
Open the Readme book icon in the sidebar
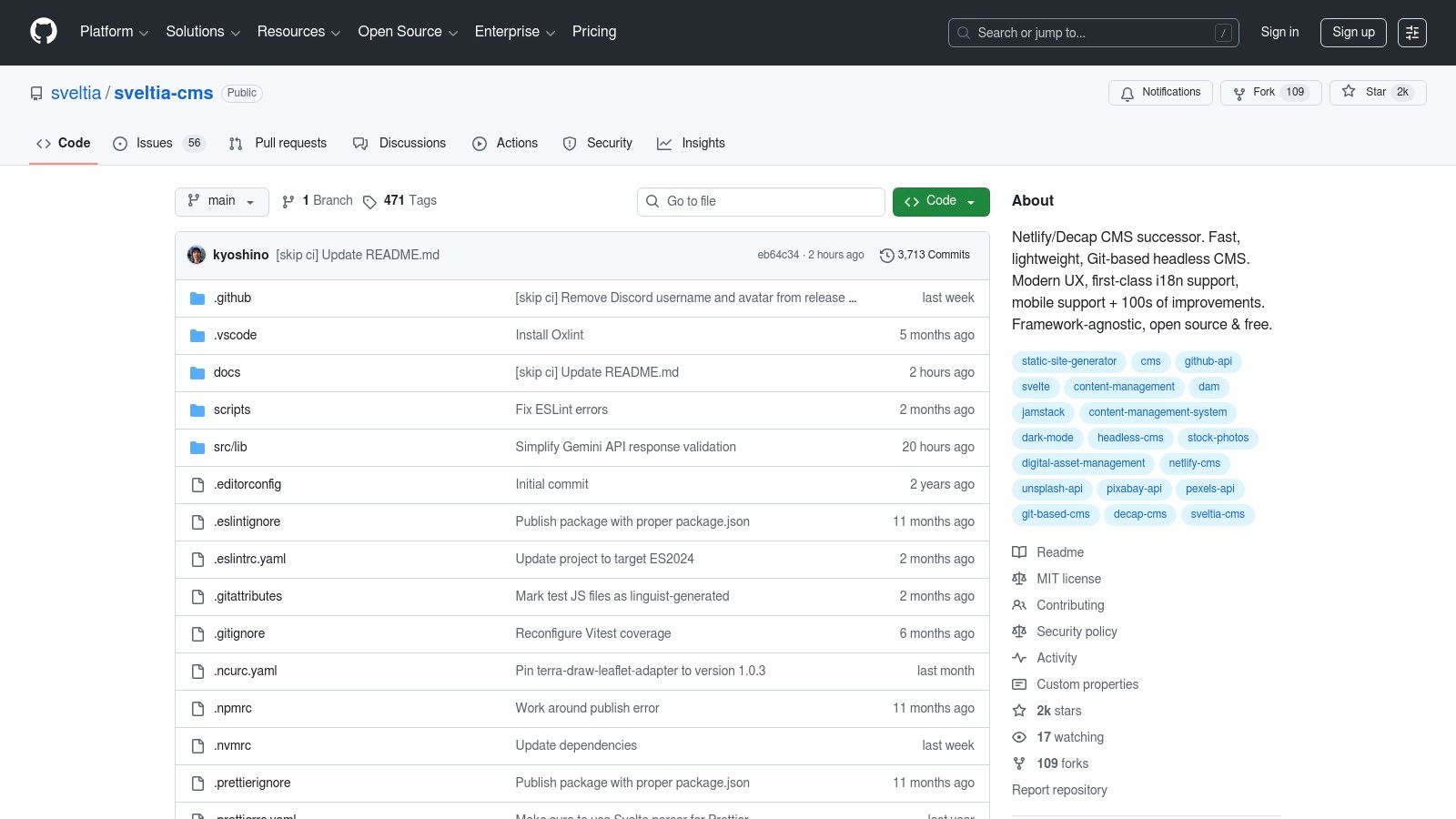pos(1020,552)
